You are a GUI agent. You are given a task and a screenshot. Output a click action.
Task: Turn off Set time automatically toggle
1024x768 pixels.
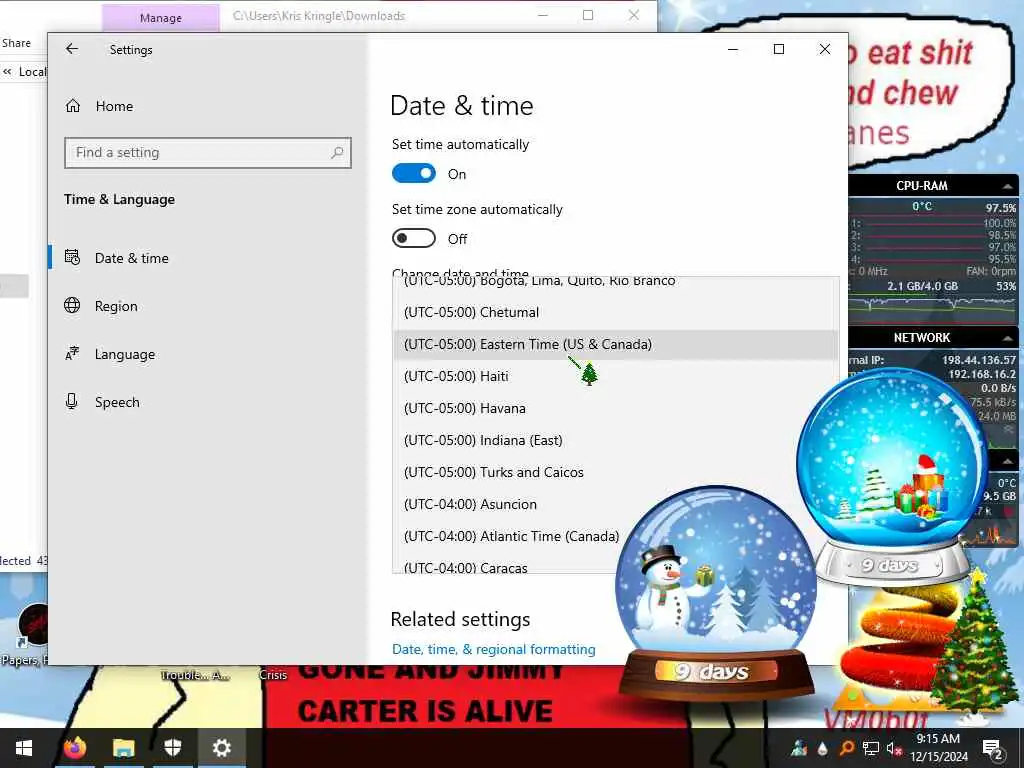[413, 174]
